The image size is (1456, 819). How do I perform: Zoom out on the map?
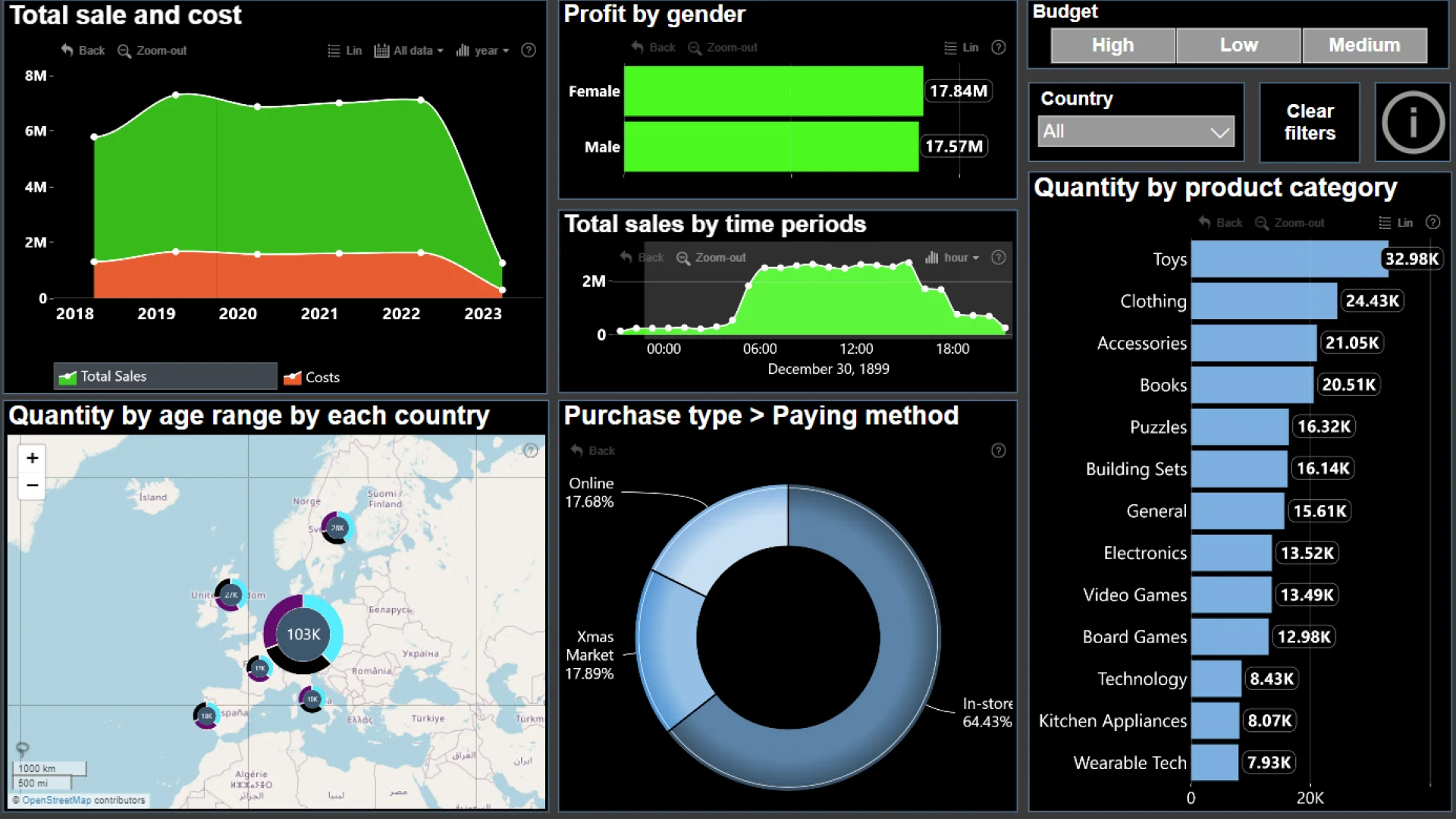click(32, 485)
